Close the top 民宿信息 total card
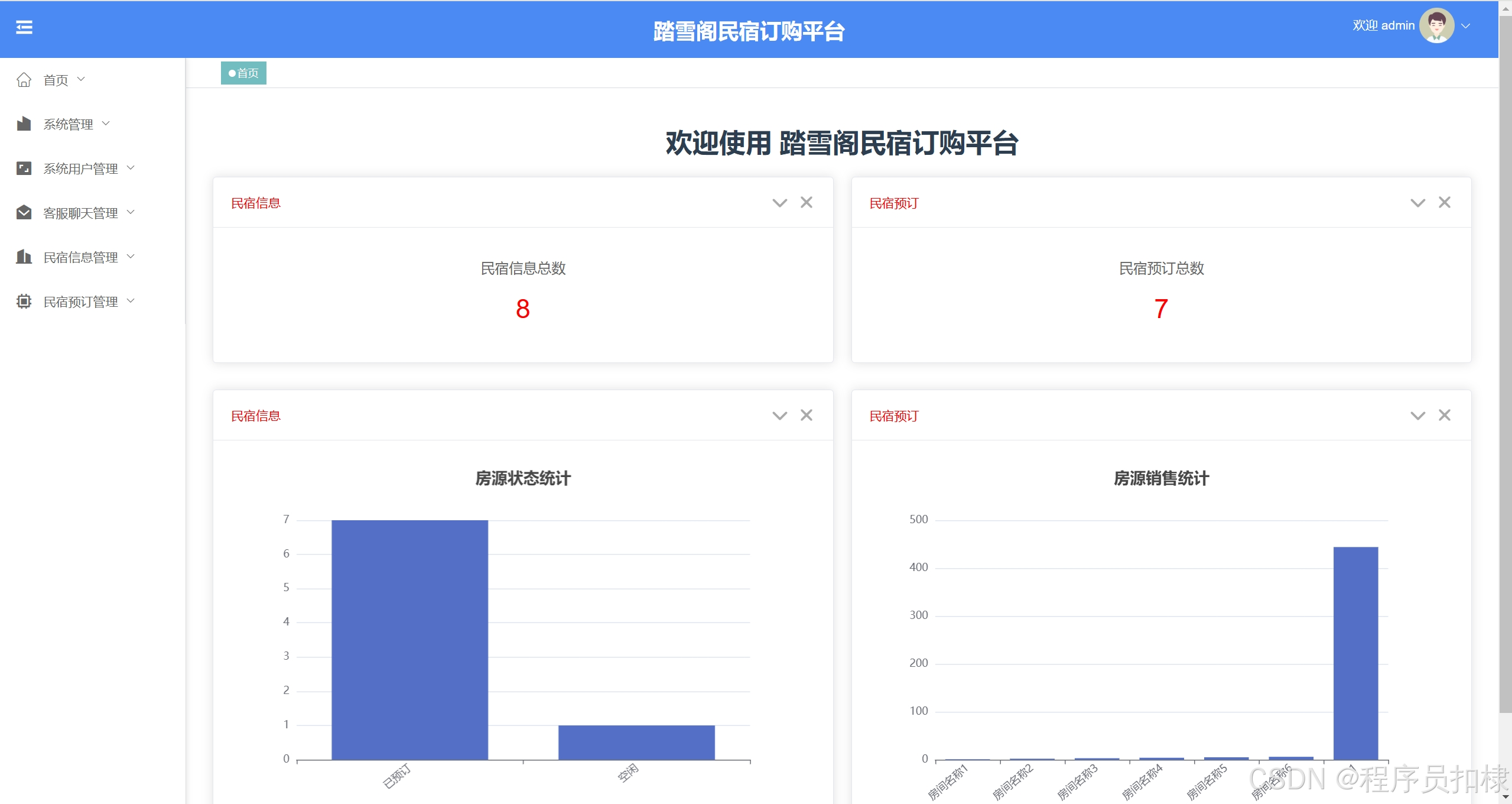The image size is (1512, 804). point(807,203)
